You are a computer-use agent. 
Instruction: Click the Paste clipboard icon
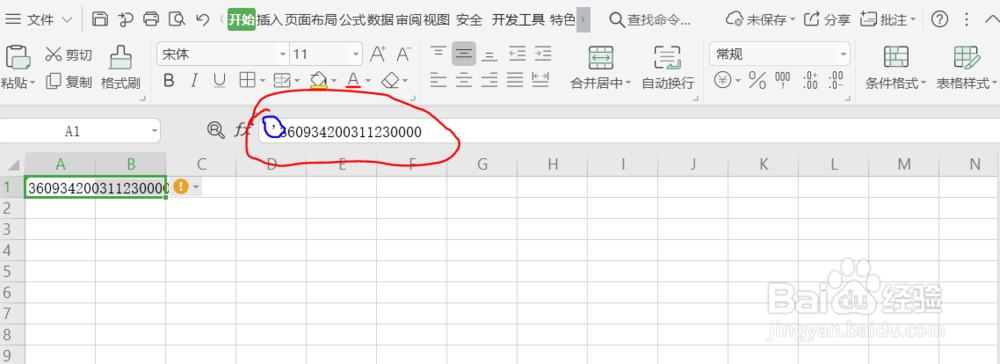(18, 57)
